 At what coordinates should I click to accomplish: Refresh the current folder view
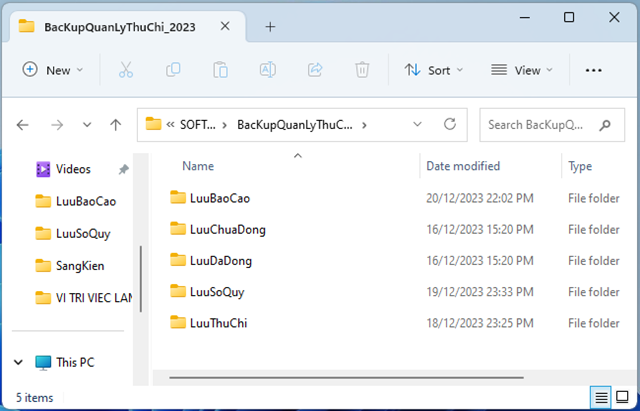tap(450, 125)
